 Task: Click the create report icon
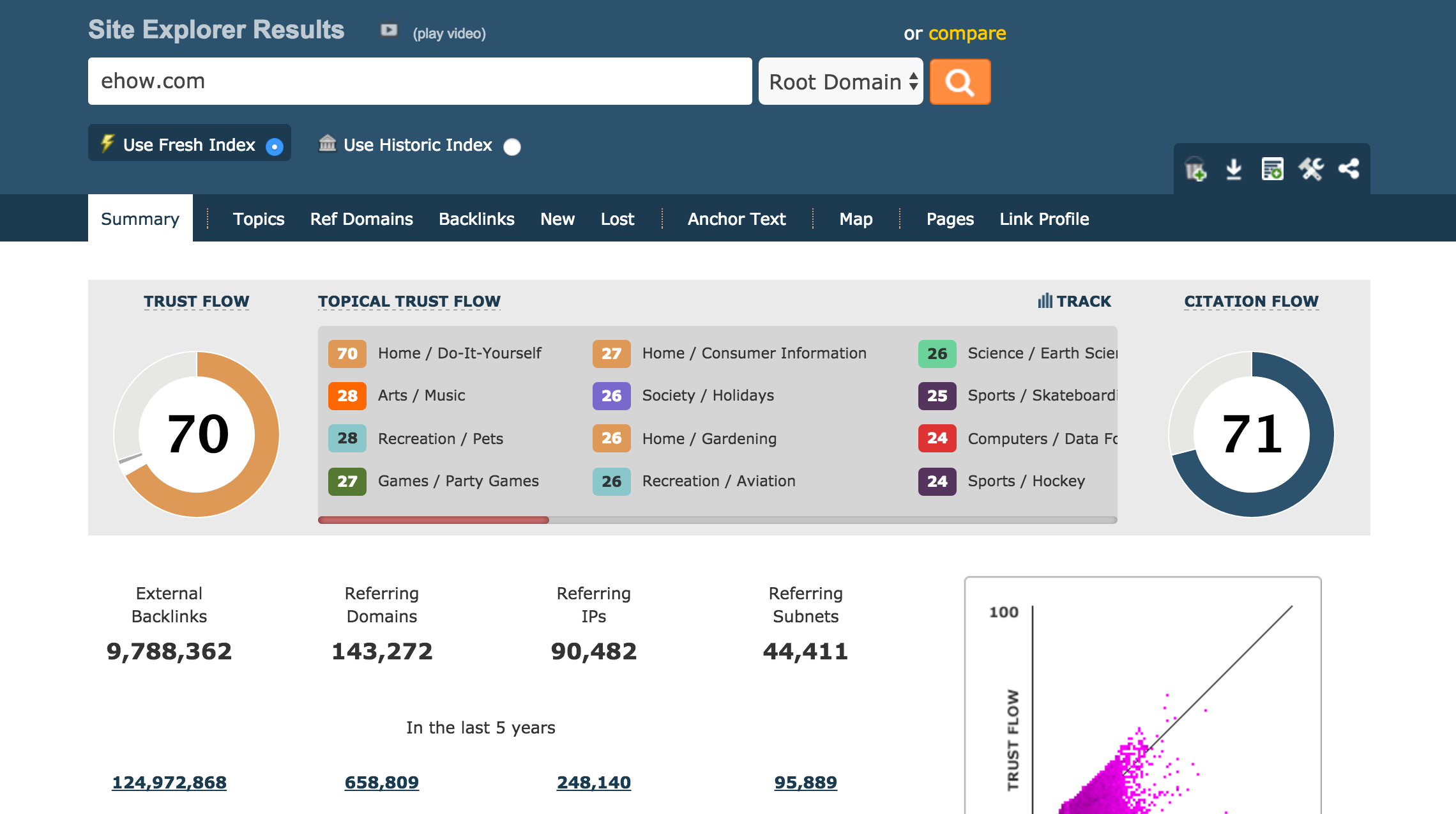click(1272, 169)
